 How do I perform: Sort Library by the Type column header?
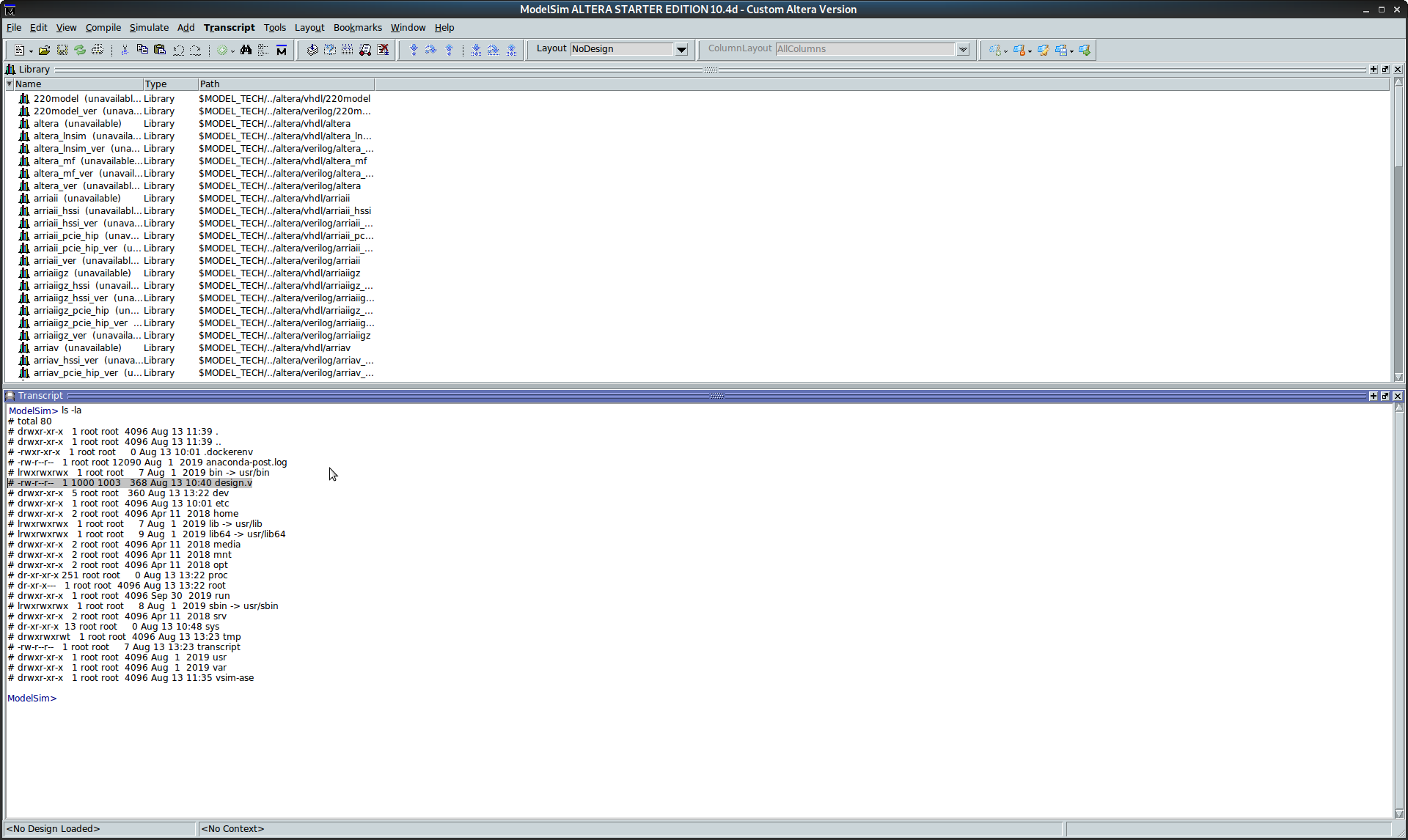170,84
